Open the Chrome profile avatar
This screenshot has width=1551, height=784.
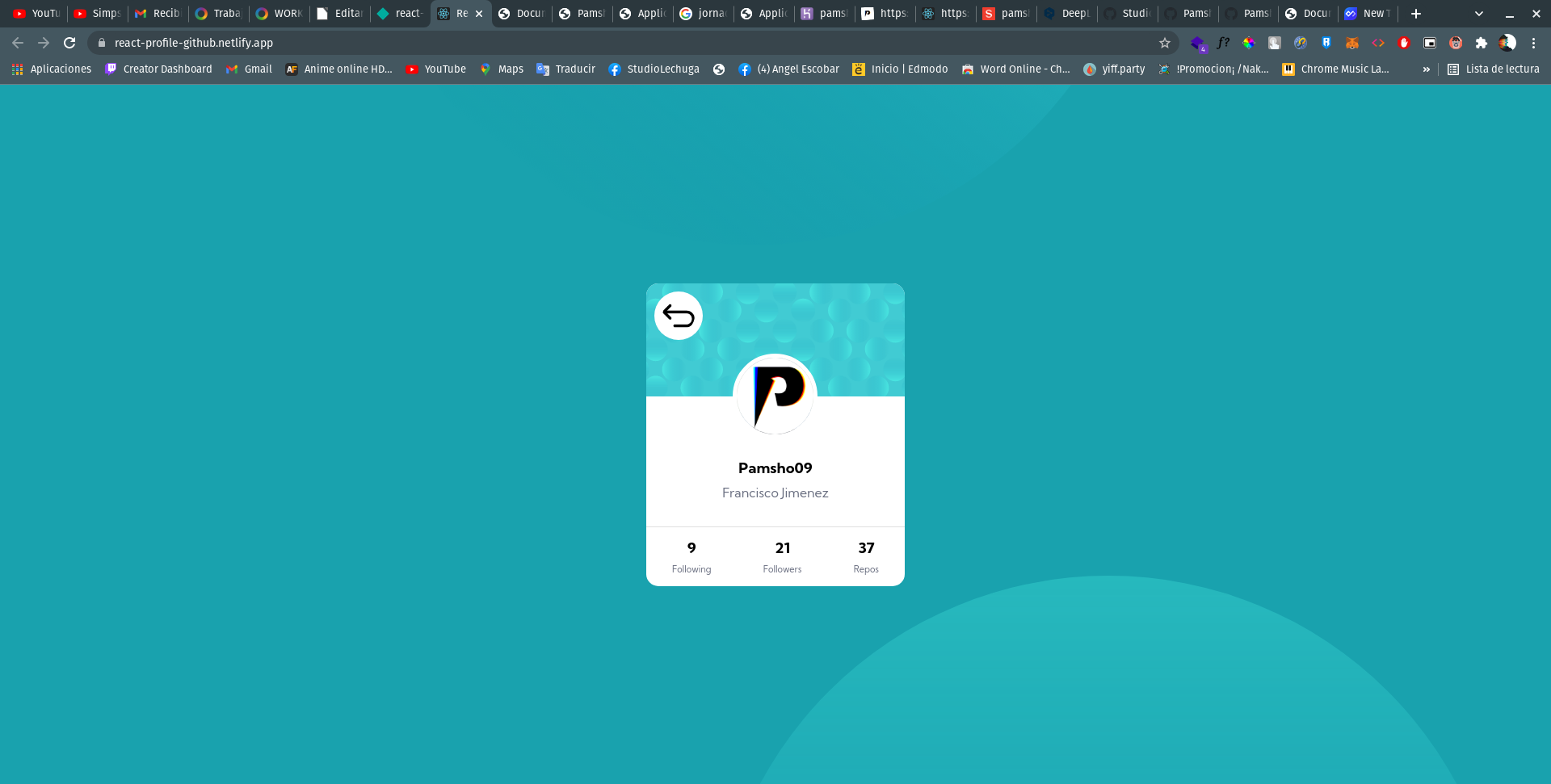point(1507,43)
